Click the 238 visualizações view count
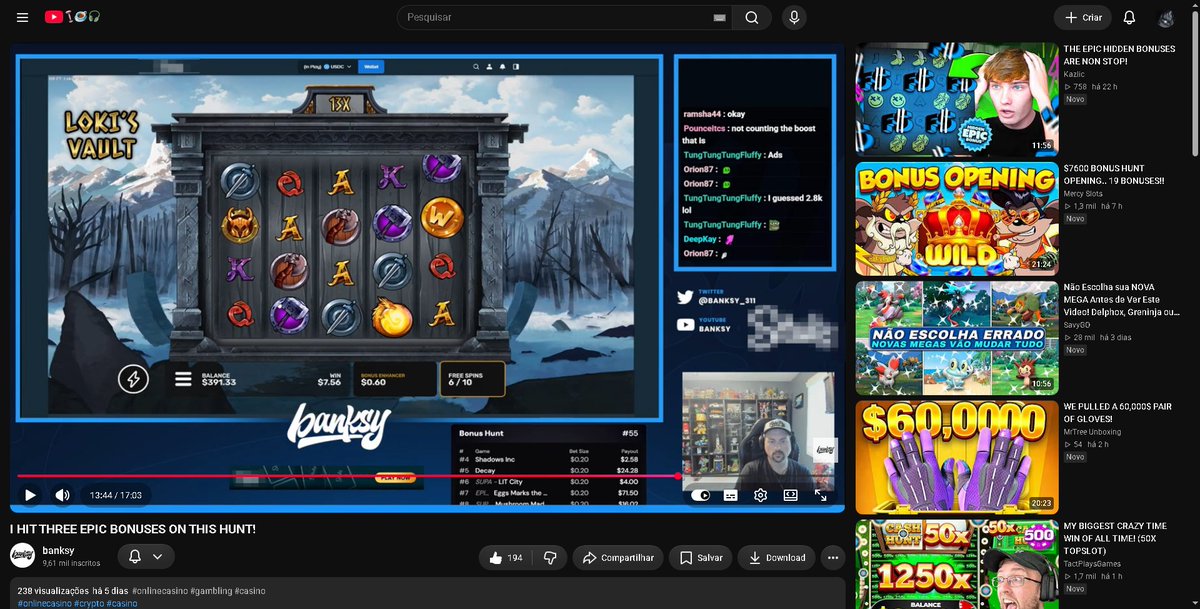The width and height of the screenshot is (1200, 609). [51, 591]
